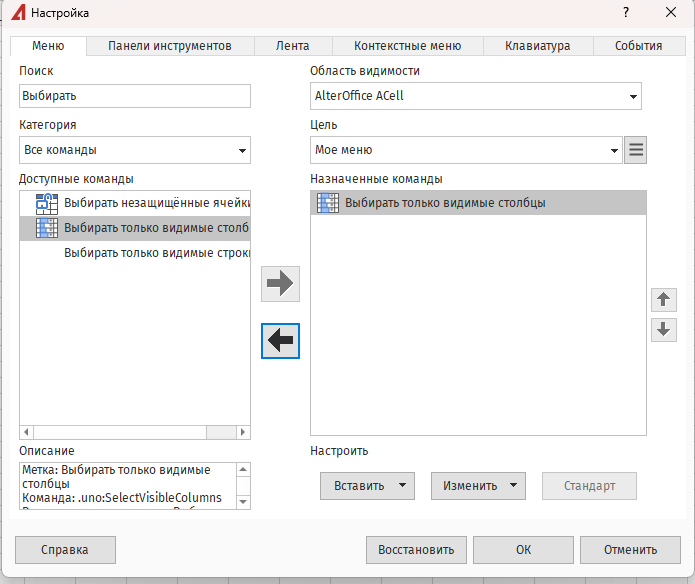Screen dimensions: 695x584
Task: Open the Вставить dropdown button
Action: pos(367,486)
